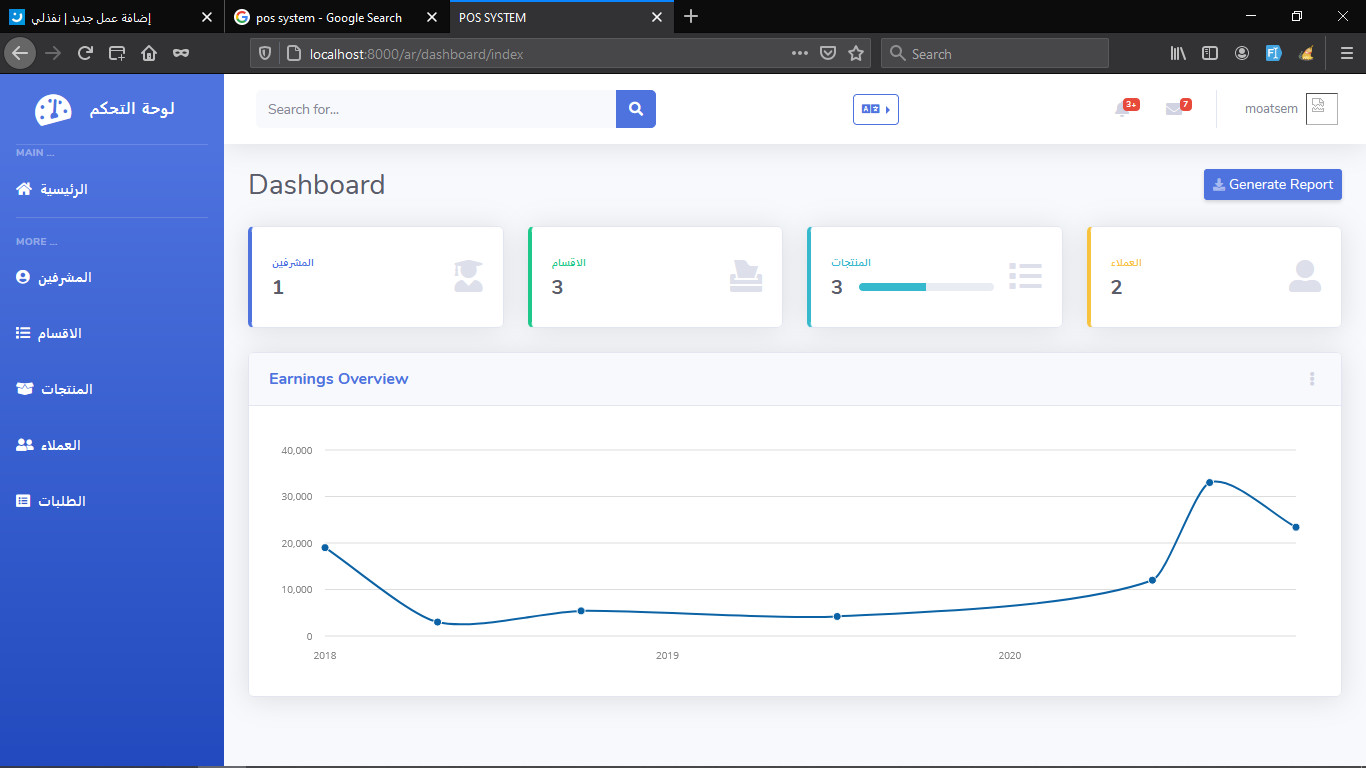Close the POS SYSTEM tab
The height and width of the screenshot is (768, 1366).
[656, 18]
